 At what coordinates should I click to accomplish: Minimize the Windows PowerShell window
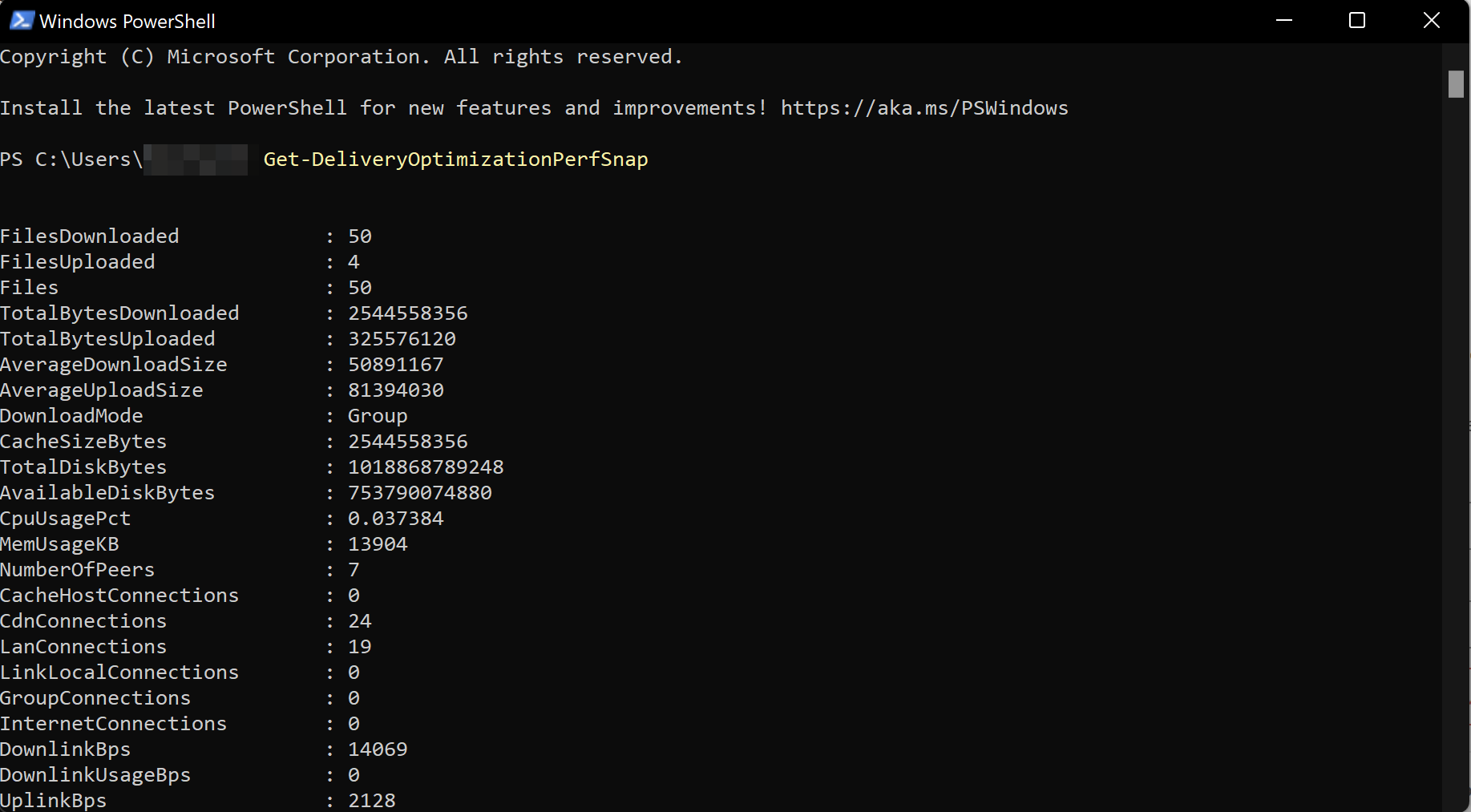coord(1284,21)
